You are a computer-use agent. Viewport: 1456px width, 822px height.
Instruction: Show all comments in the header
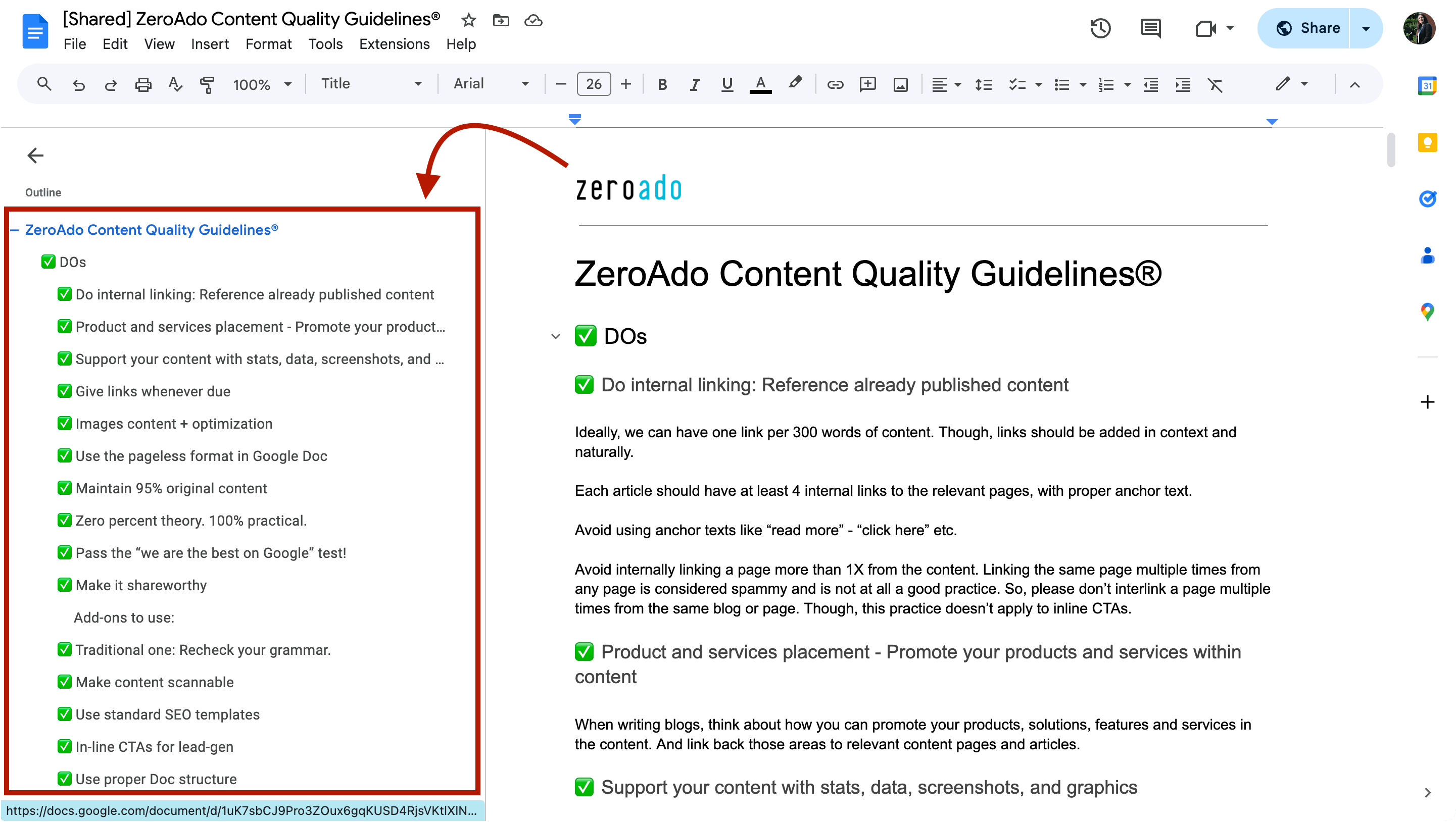coord(1151,28)
